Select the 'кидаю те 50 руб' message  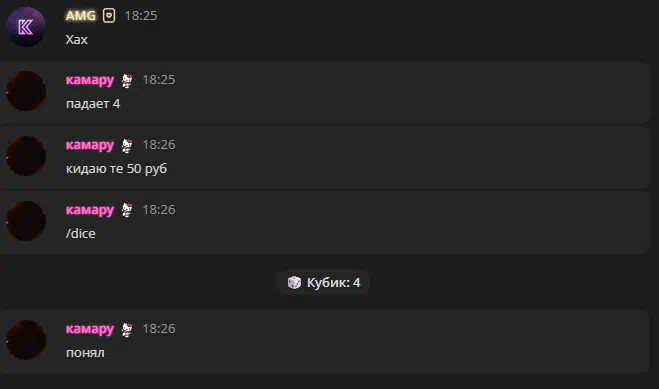click(x=116, y=168)
